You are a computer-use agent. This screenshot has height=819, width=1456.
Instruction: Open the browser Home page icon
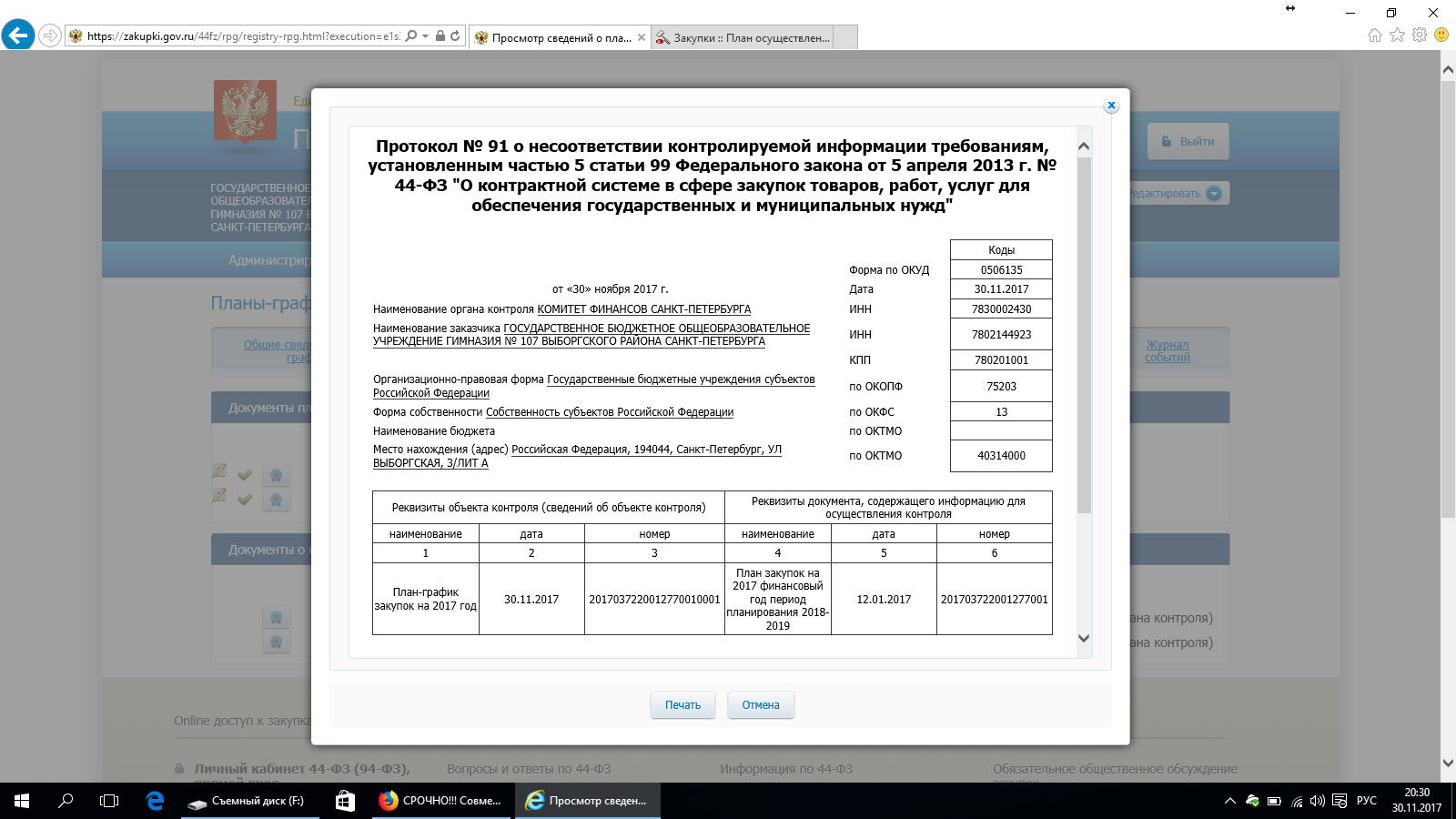coord(1374,35)
